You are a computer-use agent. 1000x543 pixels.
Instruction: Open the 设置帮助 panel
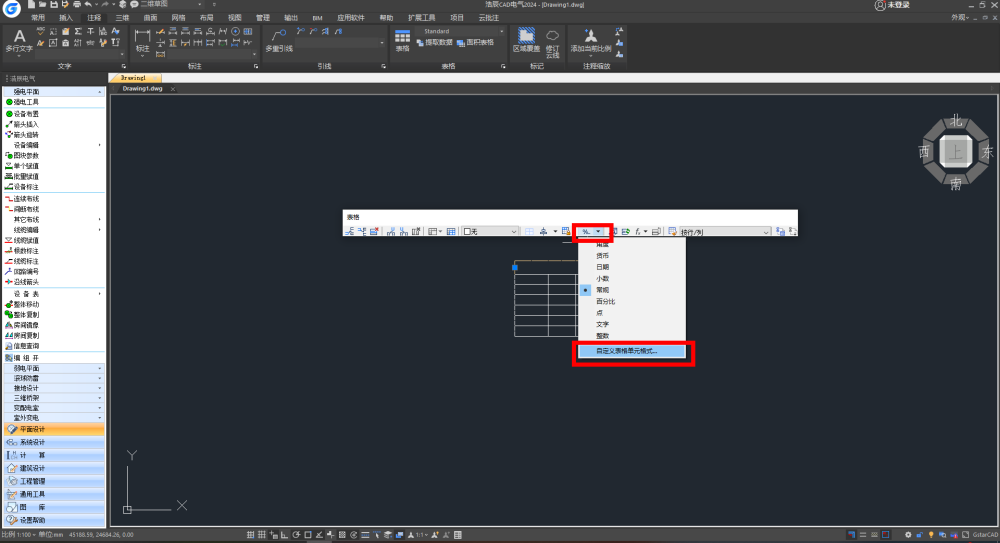click(x=54, y=520)
